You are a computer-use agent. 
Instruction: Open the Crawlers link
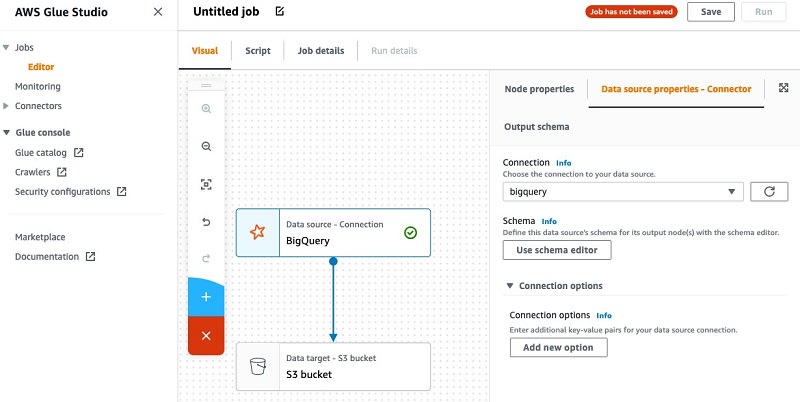click(x=33, y=172)
